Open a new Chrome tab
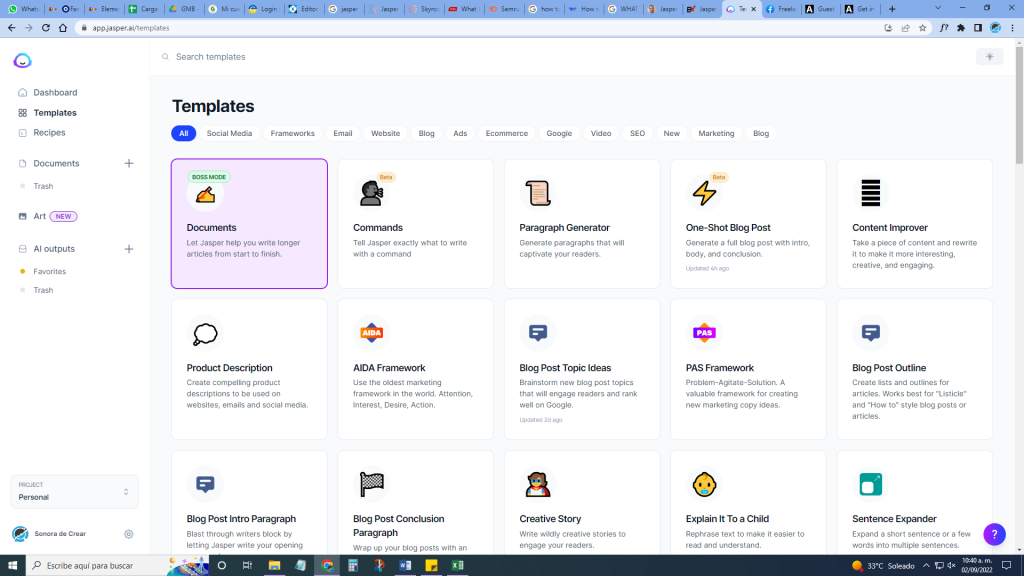Screen dimensions: 1024x576 point(892,8)
